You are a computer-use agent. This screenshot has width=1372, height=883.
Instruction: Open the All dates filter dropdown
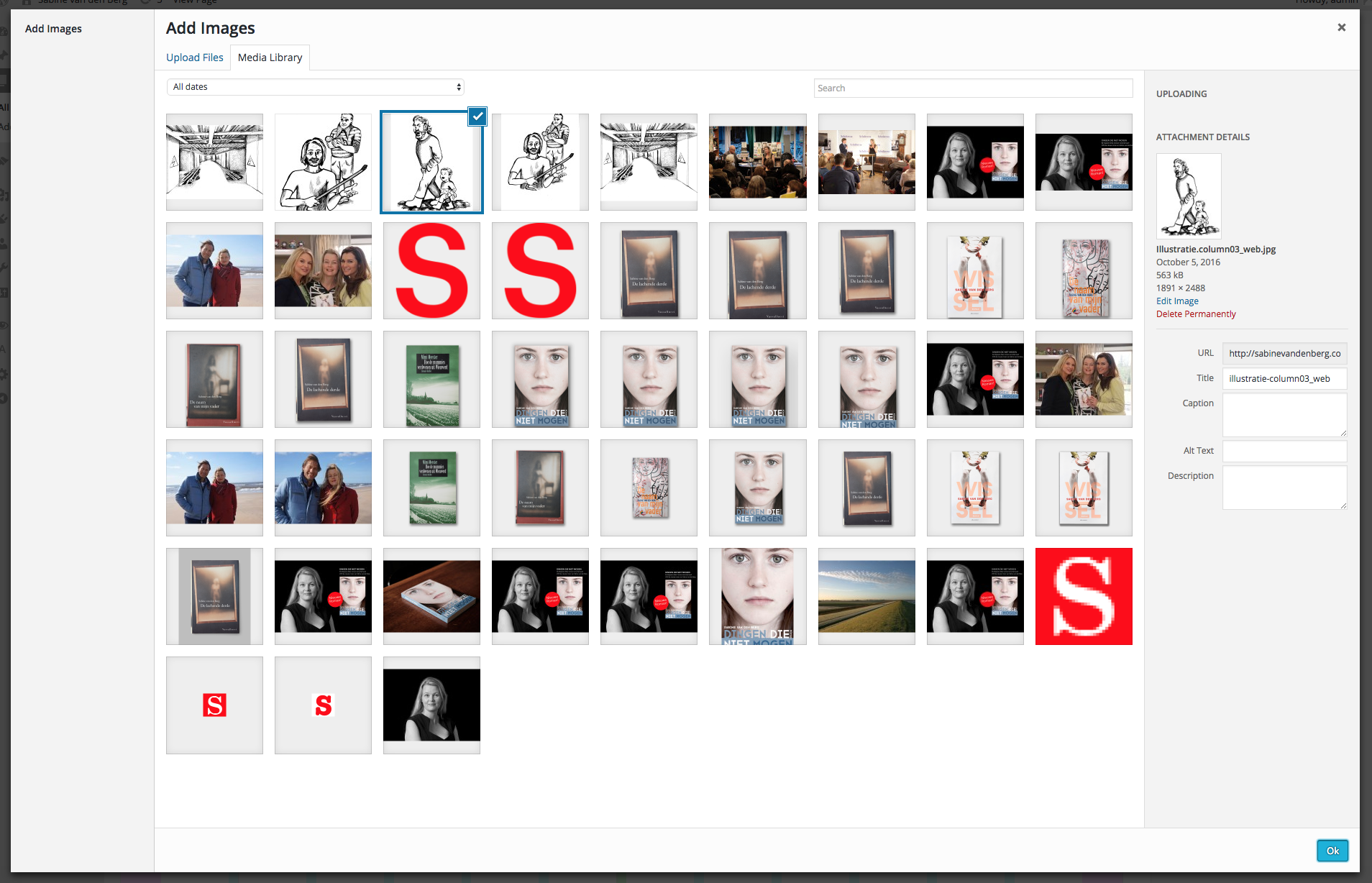point(314,86)
